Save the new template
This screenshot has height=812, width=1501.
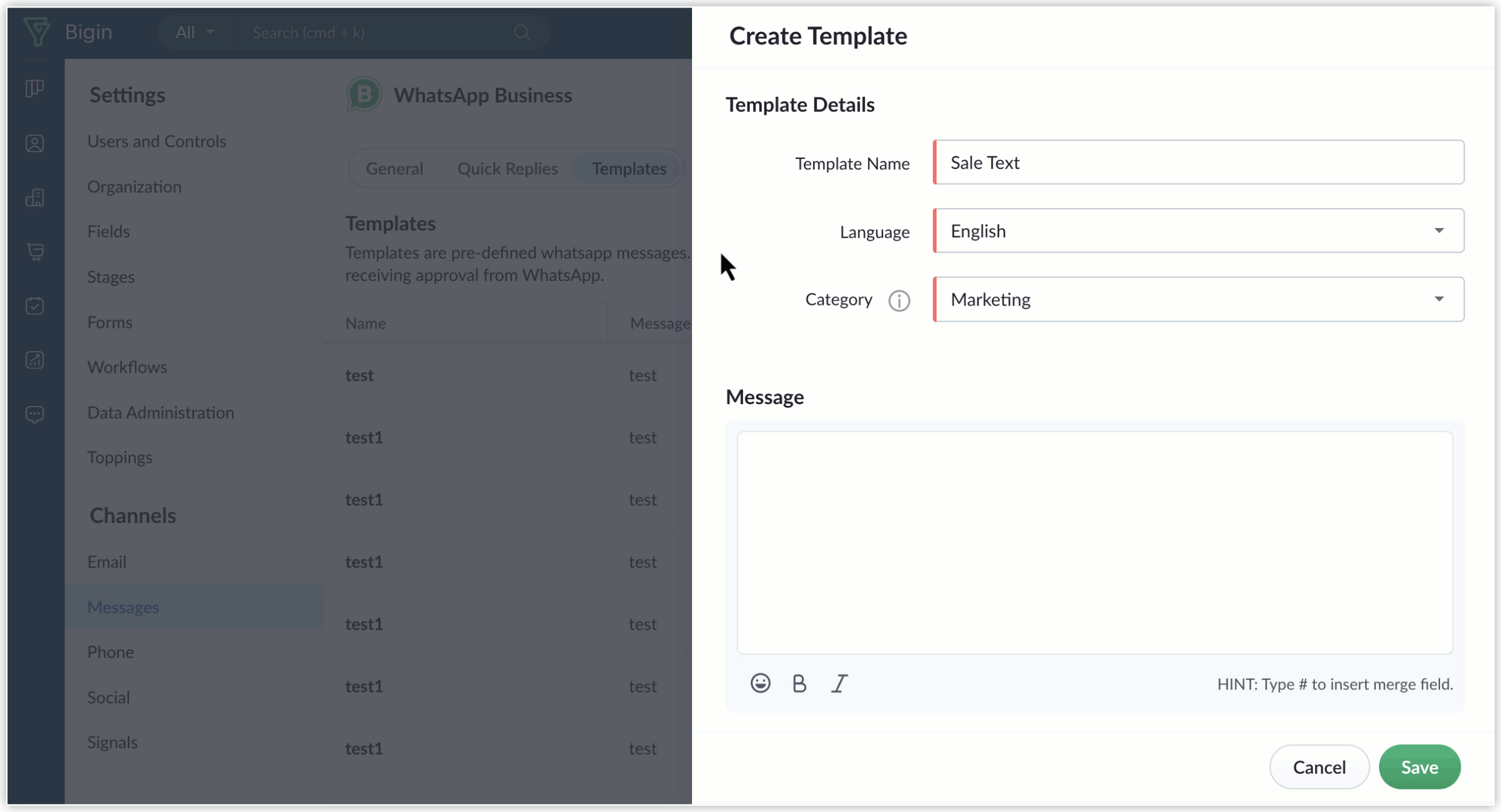[x=1419, y=767]
